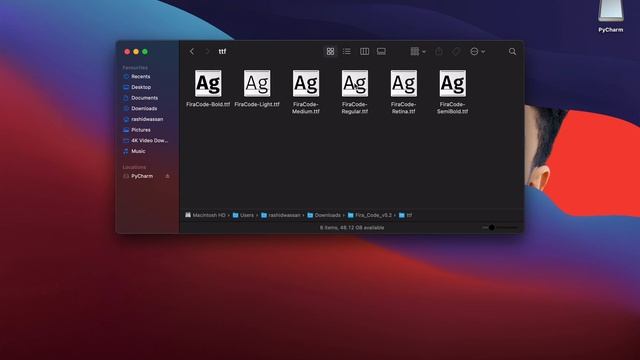Screen dimensions: 640x360
Task: Click the Share toolbar icon
Action: (439, 51)
